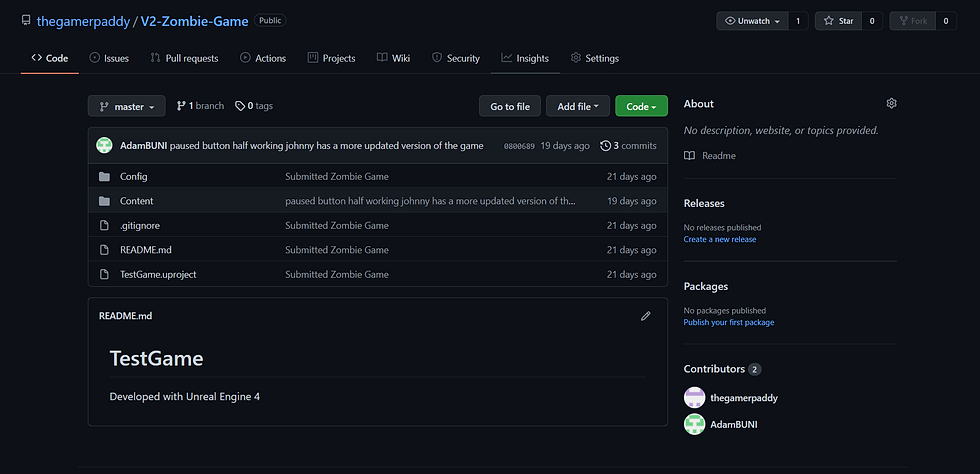
Task: Click the disabled Fork button
Action: click(x=912, y=21)
